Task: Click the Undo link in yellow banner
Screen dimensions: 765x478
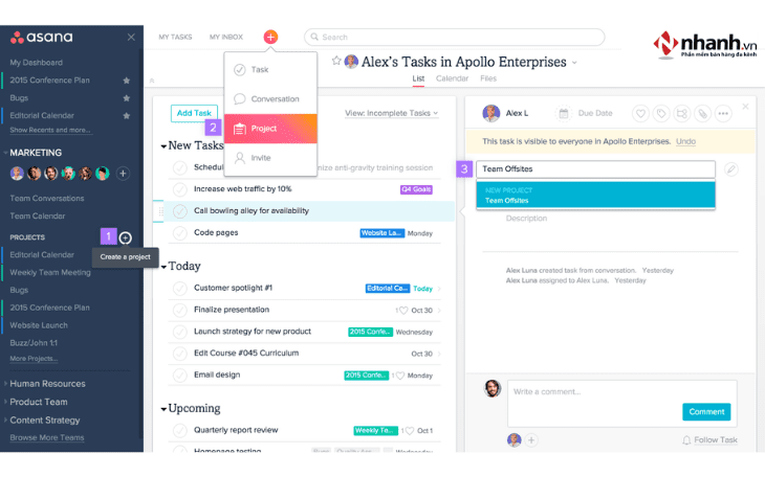Action: pos(685,141)
